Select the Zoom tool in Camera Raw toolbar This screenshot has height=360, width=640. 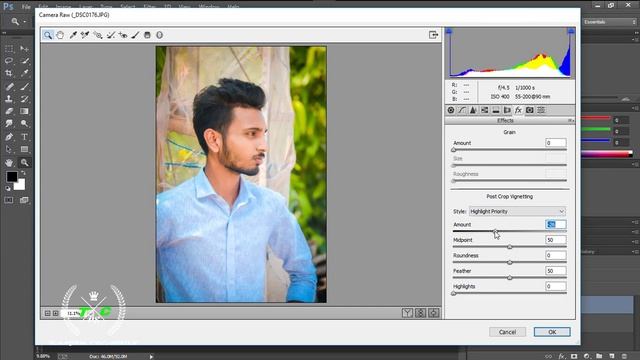click(48, 35)
